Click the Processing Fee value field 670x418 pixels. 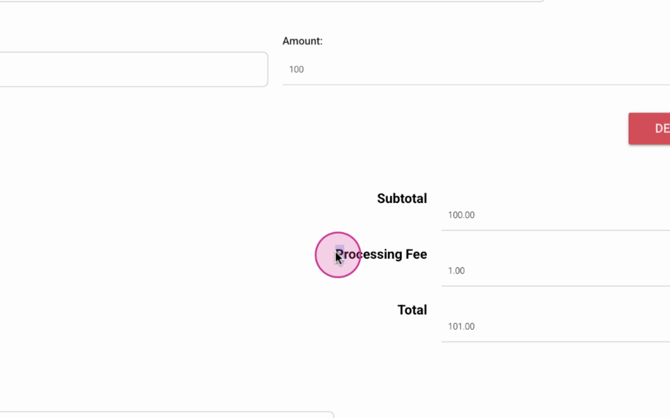point(555,271)
